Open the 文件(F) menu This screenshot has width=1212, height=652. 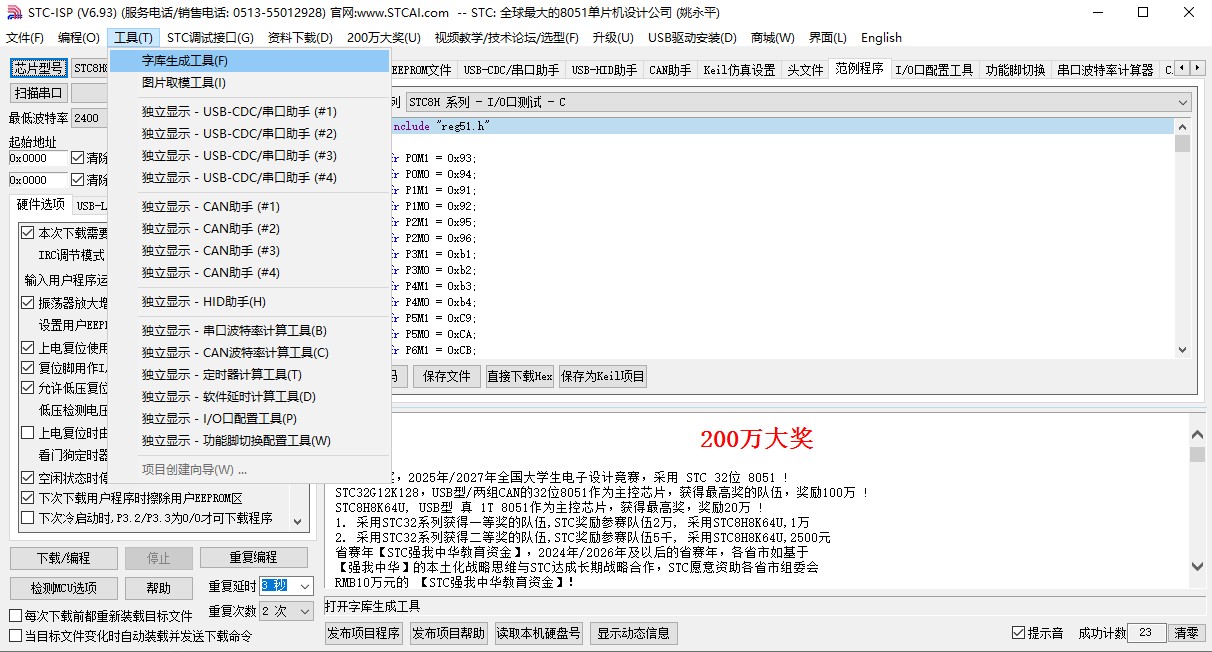[25, 38]
